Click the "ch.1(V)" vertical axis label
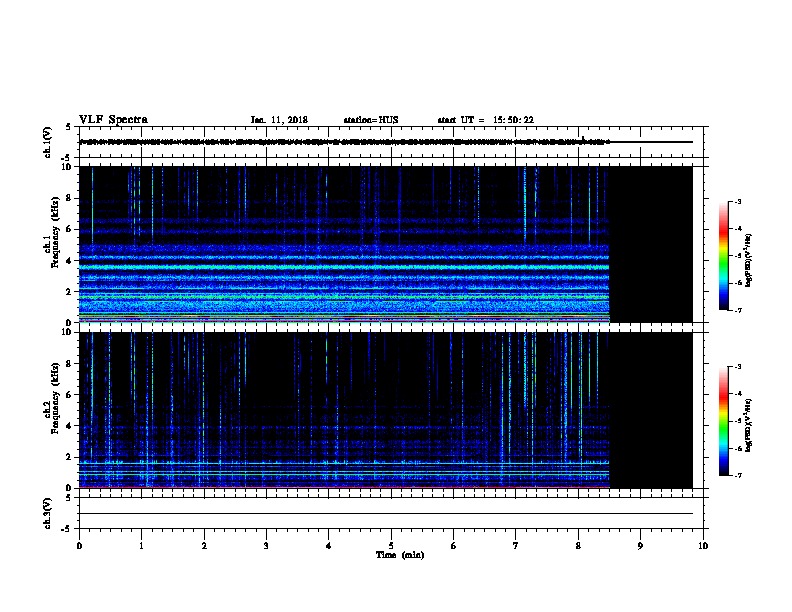792x612 pixels. (47, 142)
